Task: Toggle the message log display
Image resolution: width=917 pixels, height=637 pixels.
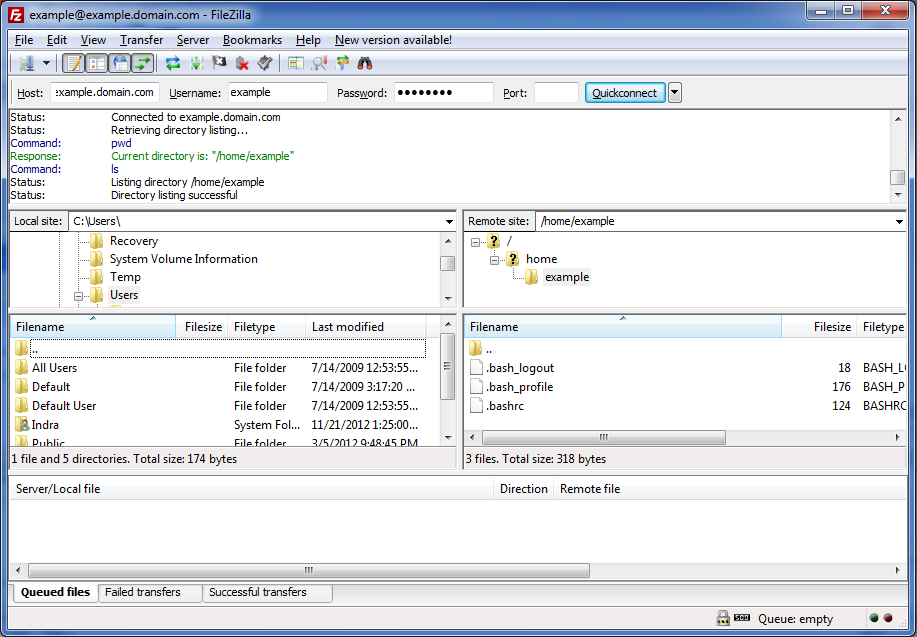Action: [x=73, y=63]
